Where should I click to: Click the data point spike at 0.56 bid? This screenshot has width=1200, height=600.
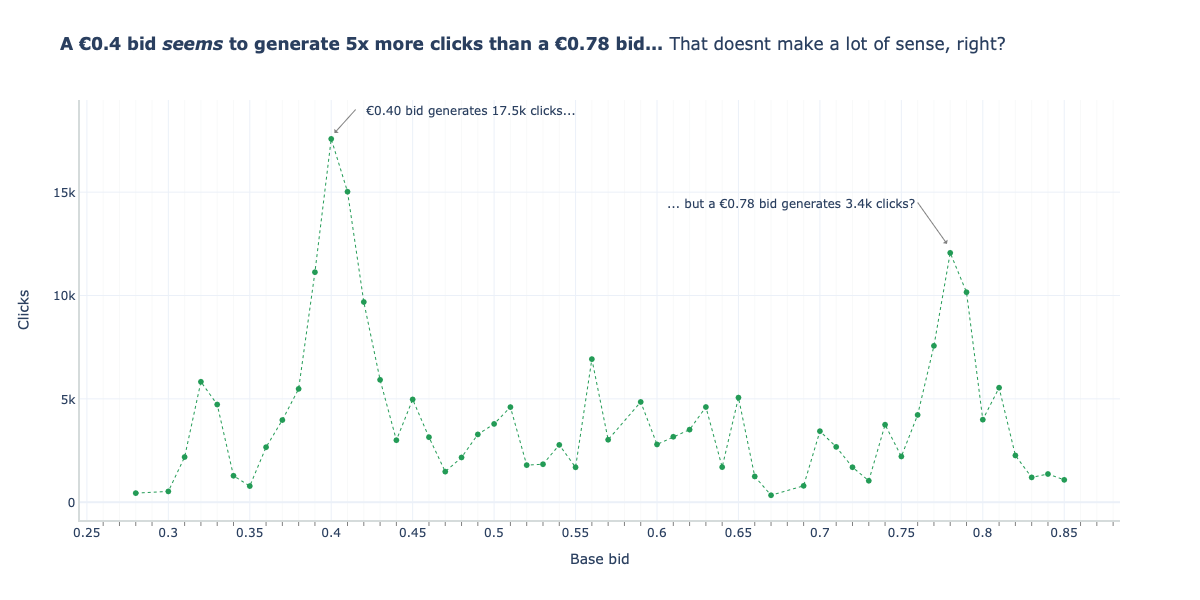[592, 359]
